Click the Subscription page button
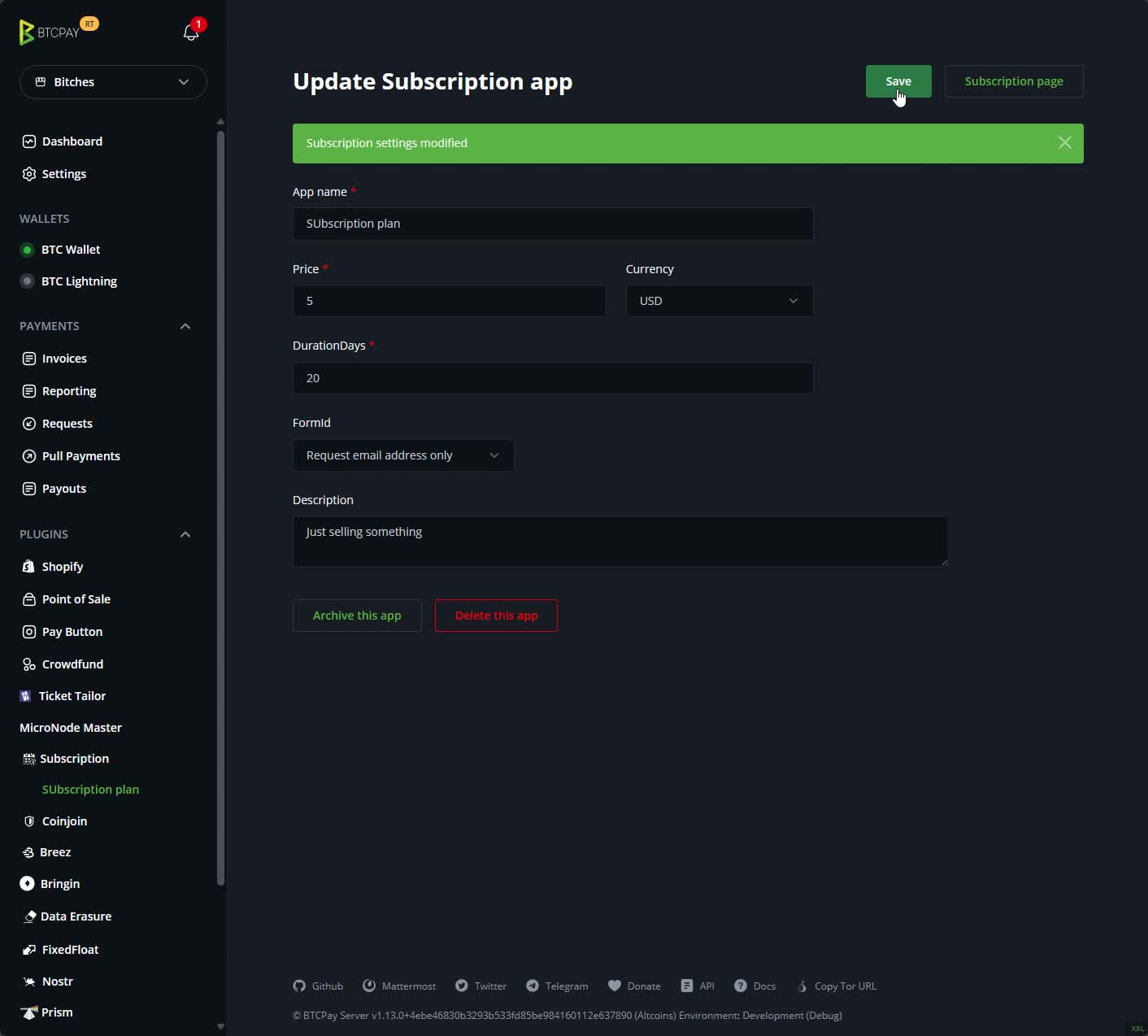 pos(1014,81)
